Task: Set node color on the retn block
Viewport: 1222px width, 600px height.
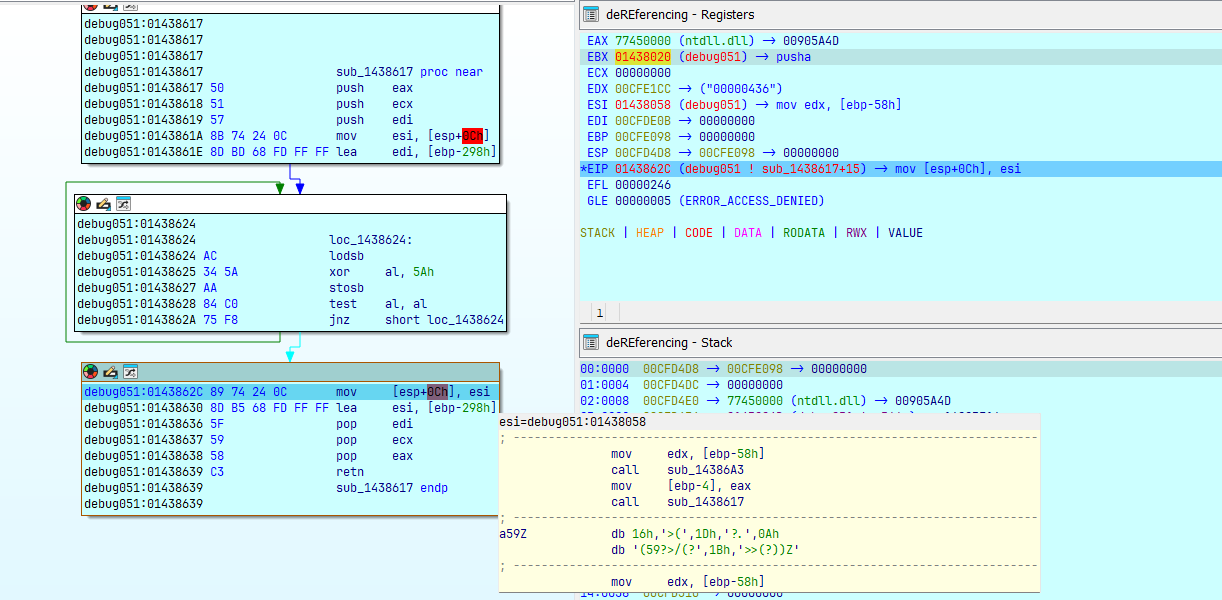Action: (91, 371)
